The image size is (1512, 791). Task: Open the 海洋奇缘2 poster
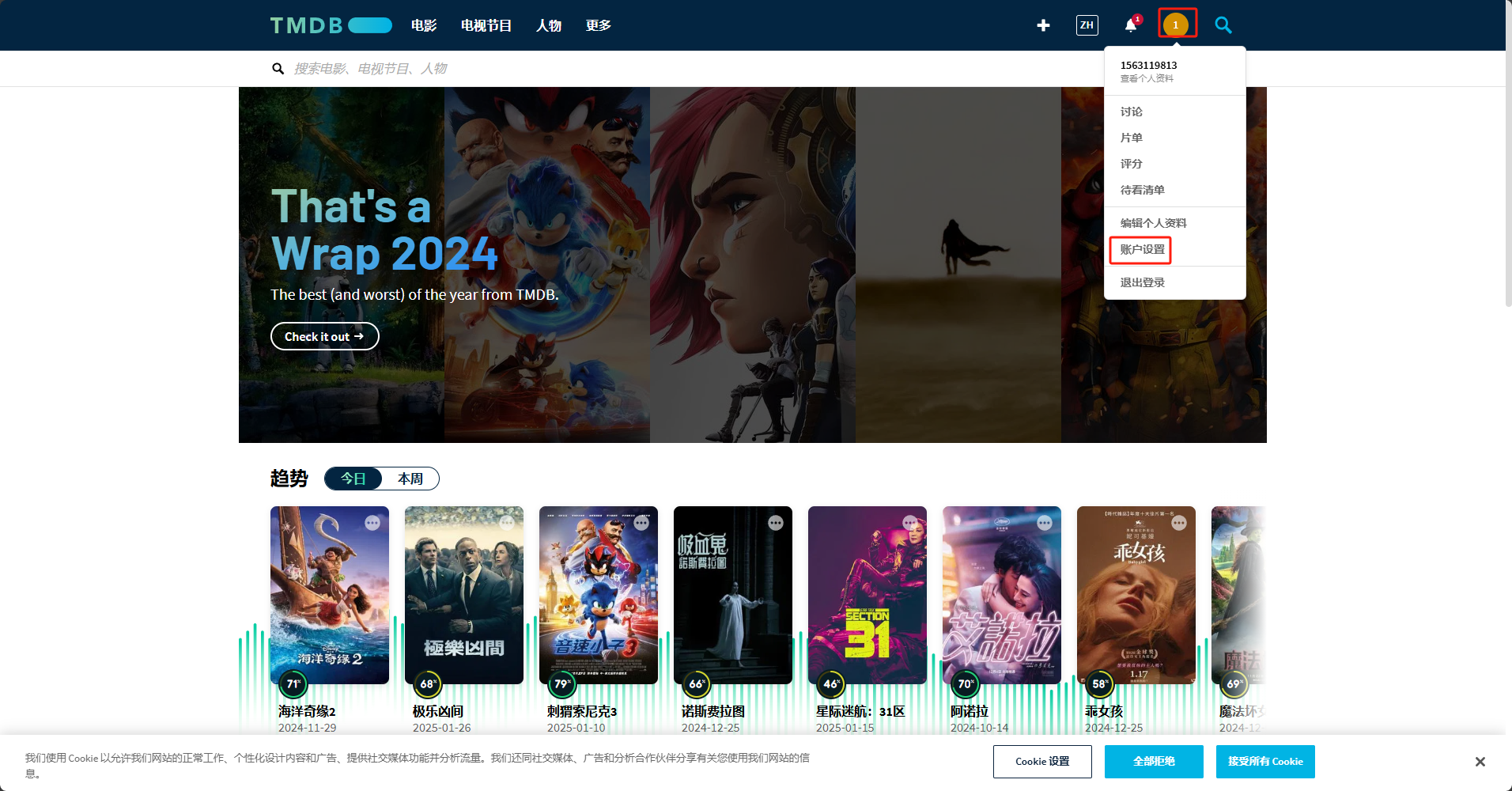click(x=330, y=595)
